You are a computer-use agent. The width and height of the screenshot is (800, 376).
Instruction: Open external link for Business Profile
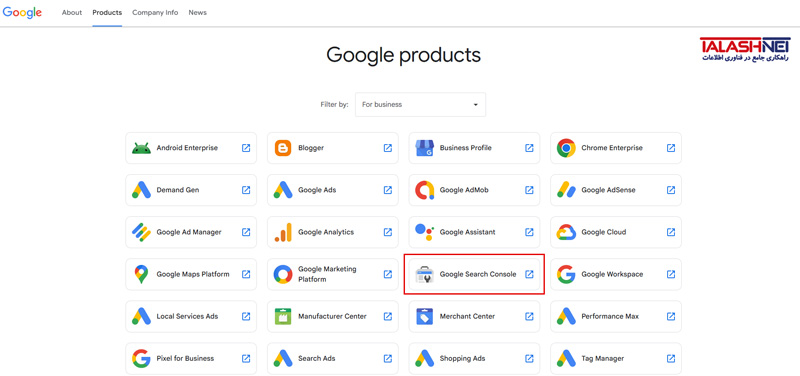(529, 148)
